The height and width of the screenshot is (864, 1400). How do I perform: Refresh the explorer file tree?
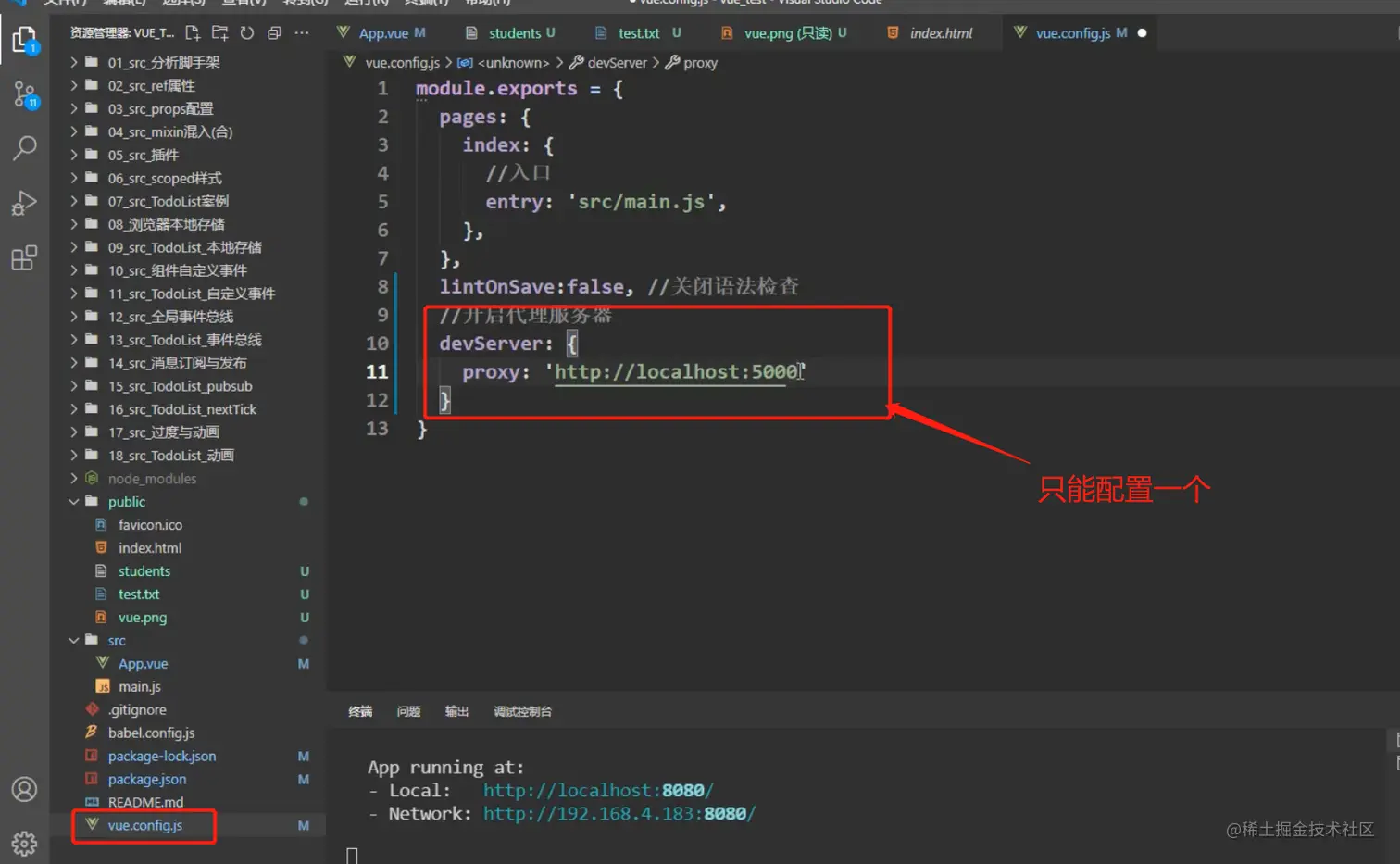click(247, 33)
